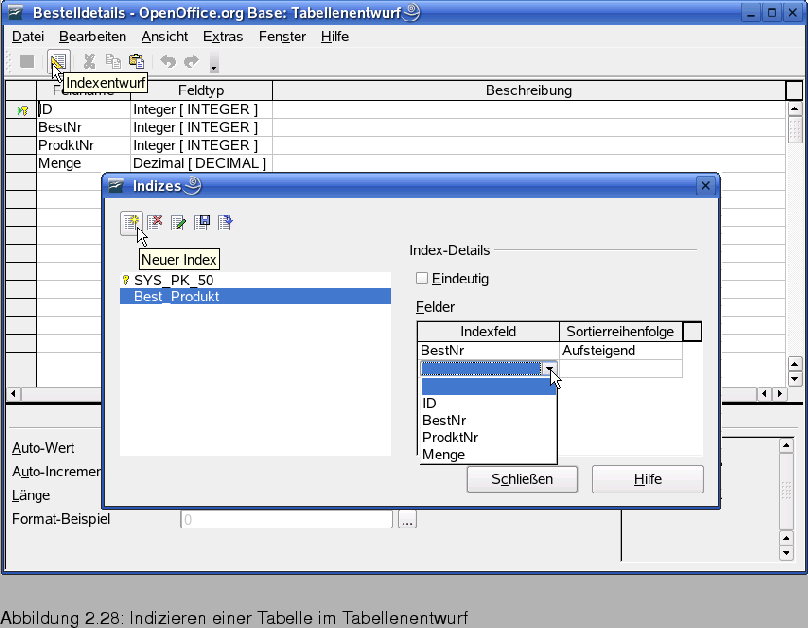808x628 pixels.
Task: Delete the selected index
Action: (x=156, y=222)
